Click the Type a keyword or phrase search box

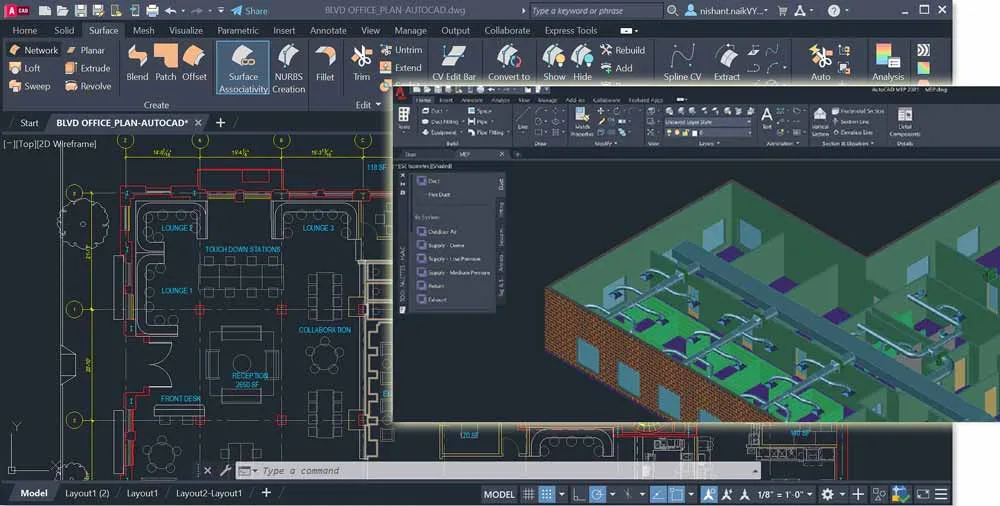pyautogui.click(x=595, y=10)
